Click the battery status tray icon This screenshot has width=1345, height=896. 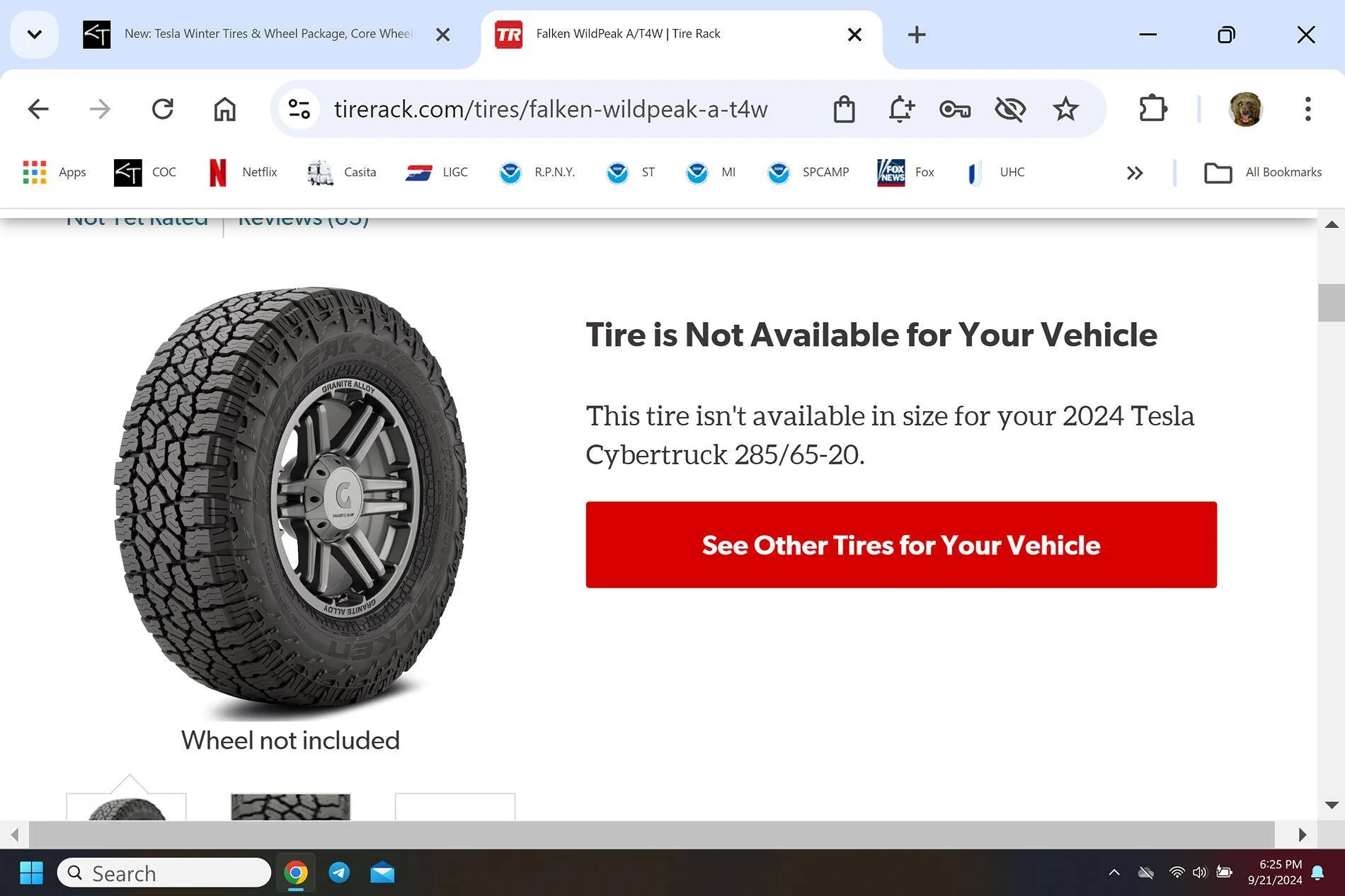pyautogui.click(x=1224, y=873)
